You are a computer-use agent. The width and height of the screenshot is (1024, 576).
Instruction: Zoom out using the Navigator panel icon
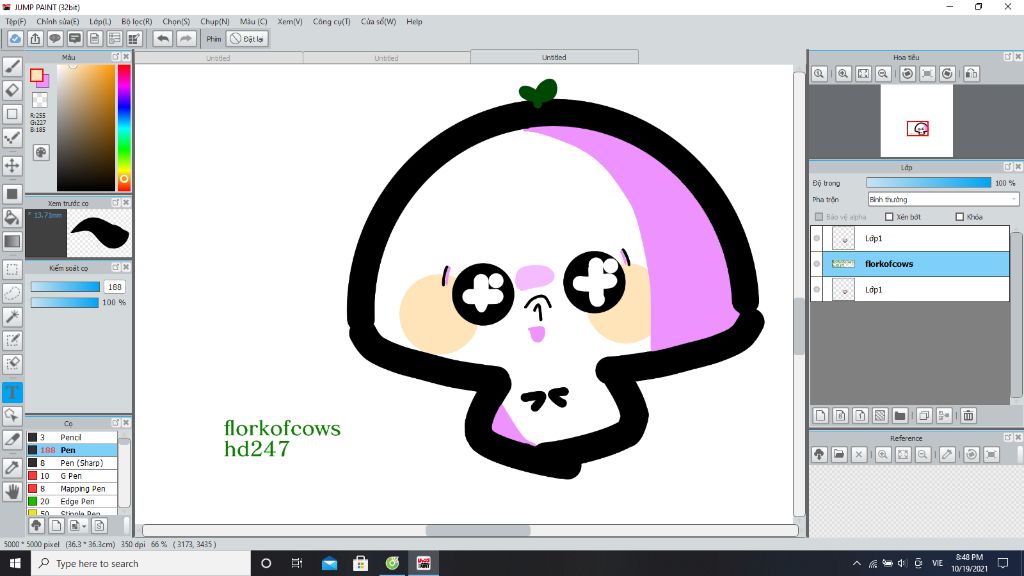pos(883,74)
